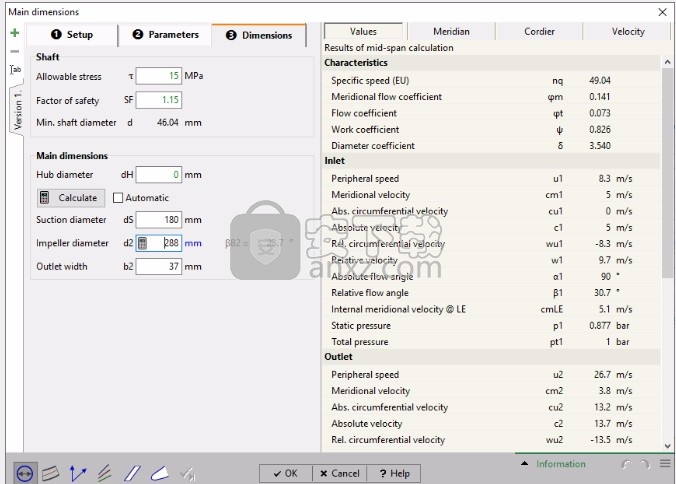Viewport: 676px width, 484px height.
Task: Click the Allowable stress input field
Action: click(x=159, y=76)
